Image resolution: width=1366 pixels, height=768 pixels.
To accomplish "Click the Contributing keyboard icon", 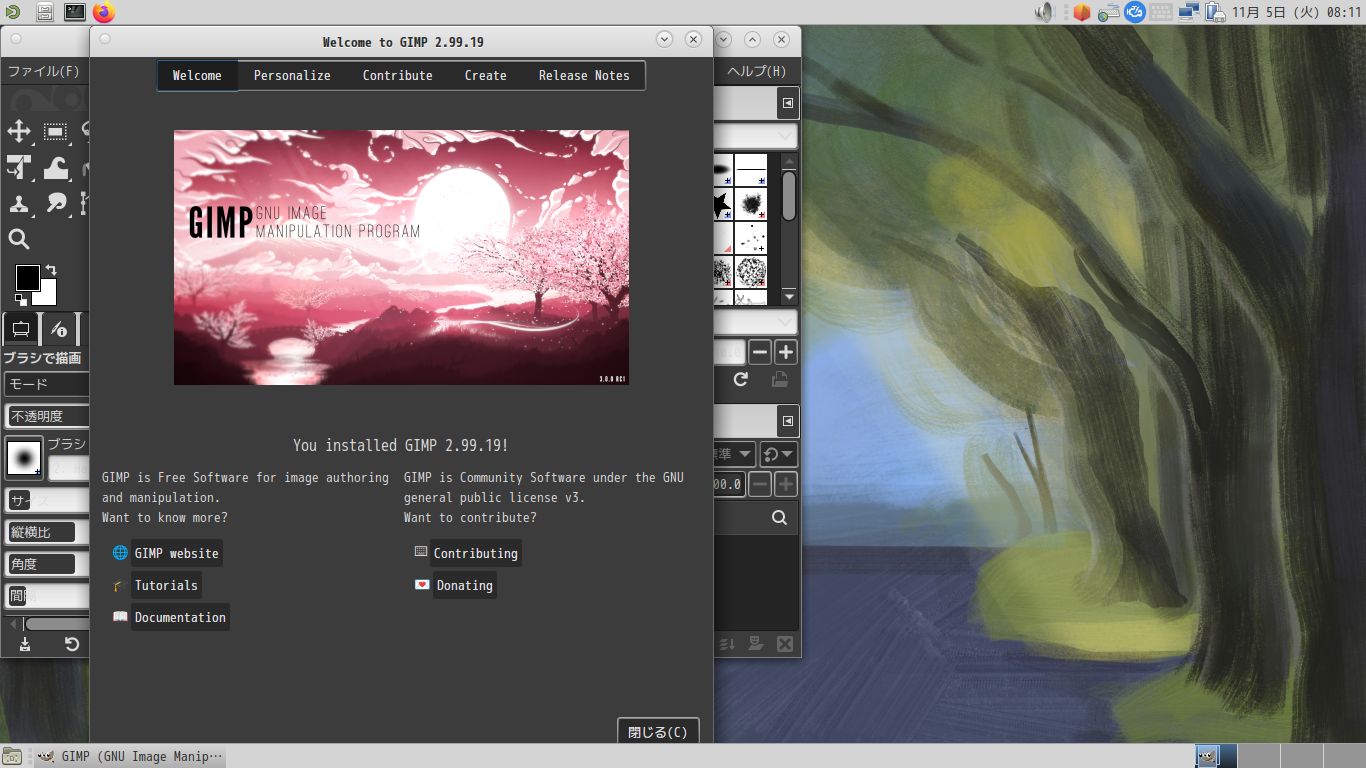I will 421,552.
